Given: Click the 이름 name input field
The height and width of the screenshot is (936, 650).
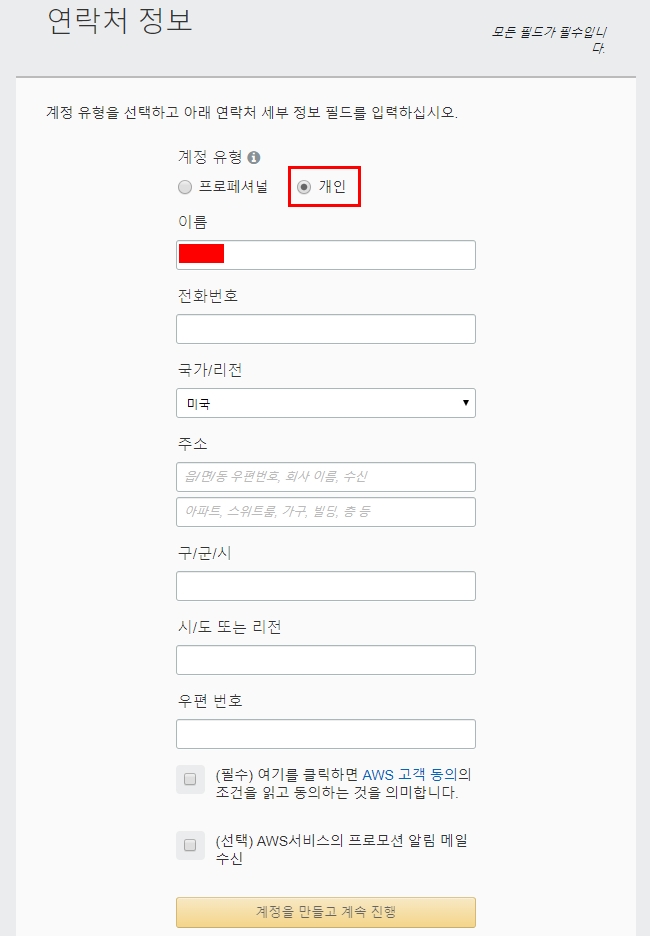Looking at the screenshot, I should coord(326,255).
